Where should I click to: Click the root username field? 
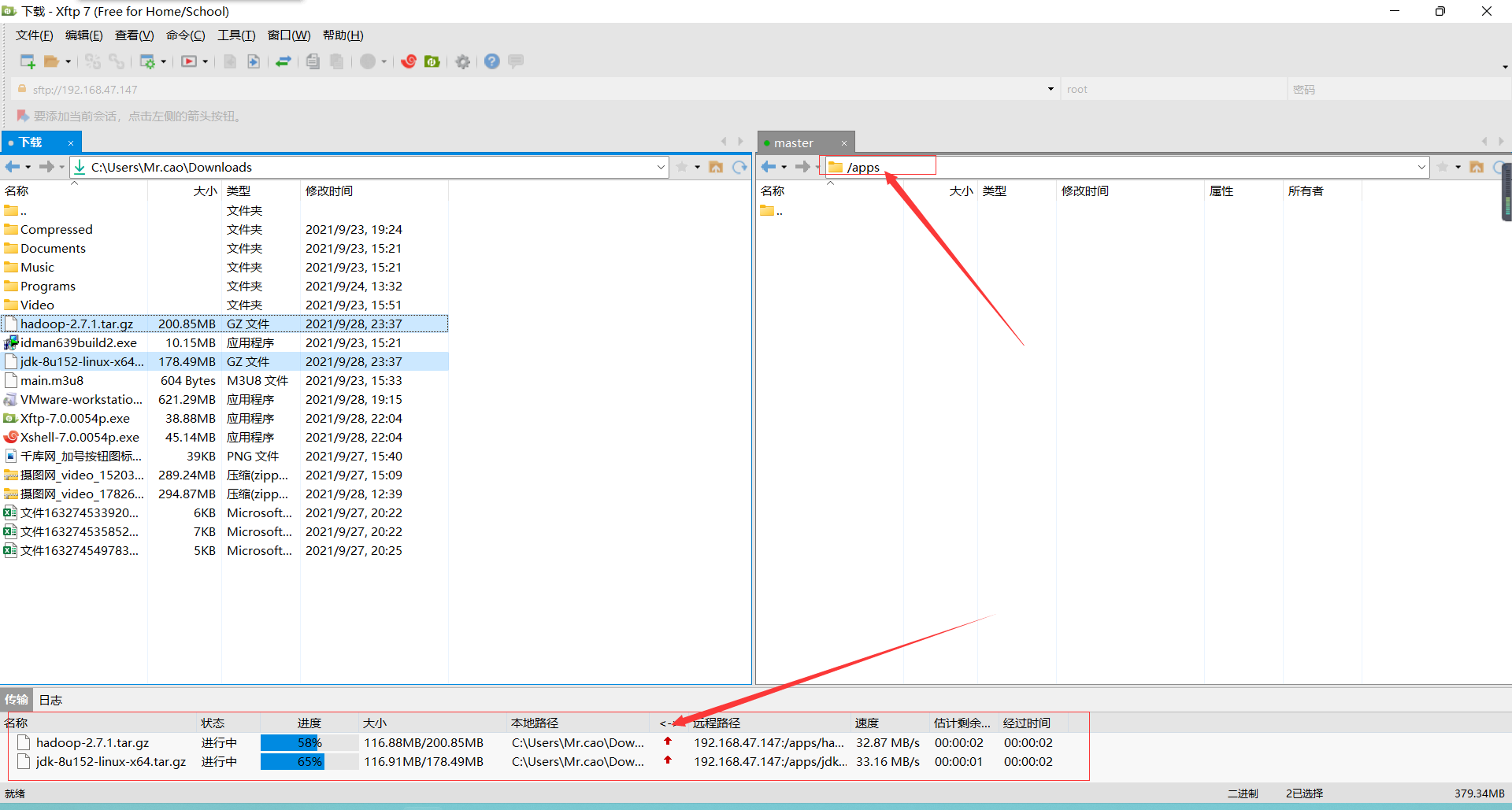pyautogui.click(x=1173, y=89)
